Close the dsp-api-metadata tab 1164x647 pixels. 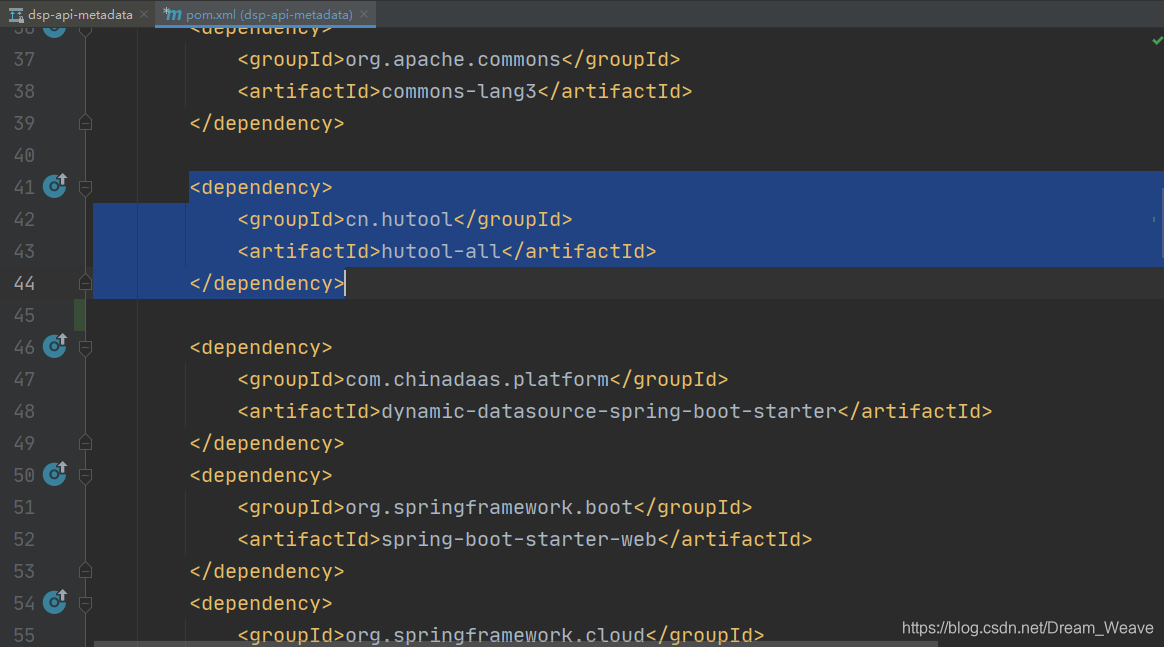[x=144, y=15]
